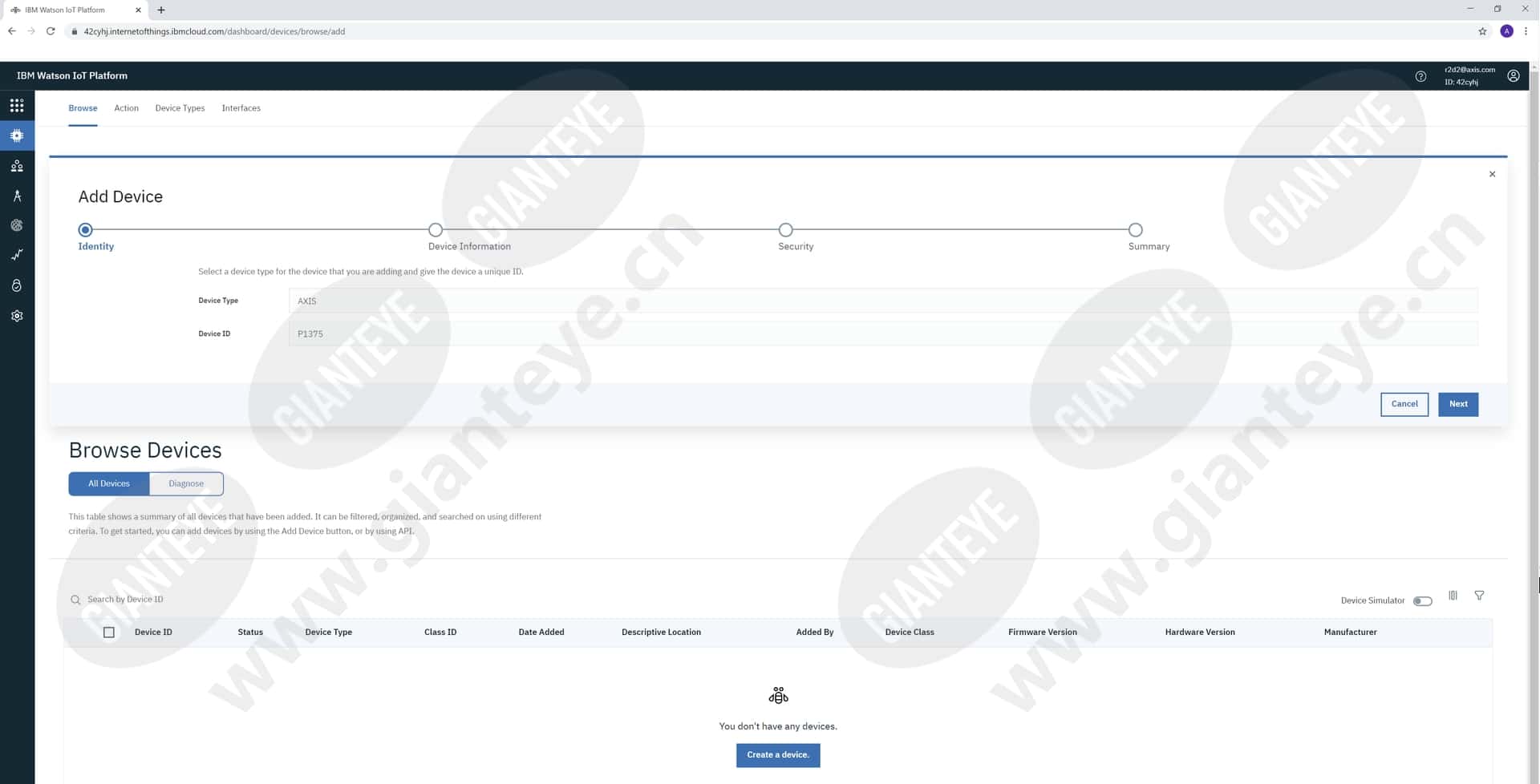
Task: Click the search magnifier icon
Action: tap(75, 600)
